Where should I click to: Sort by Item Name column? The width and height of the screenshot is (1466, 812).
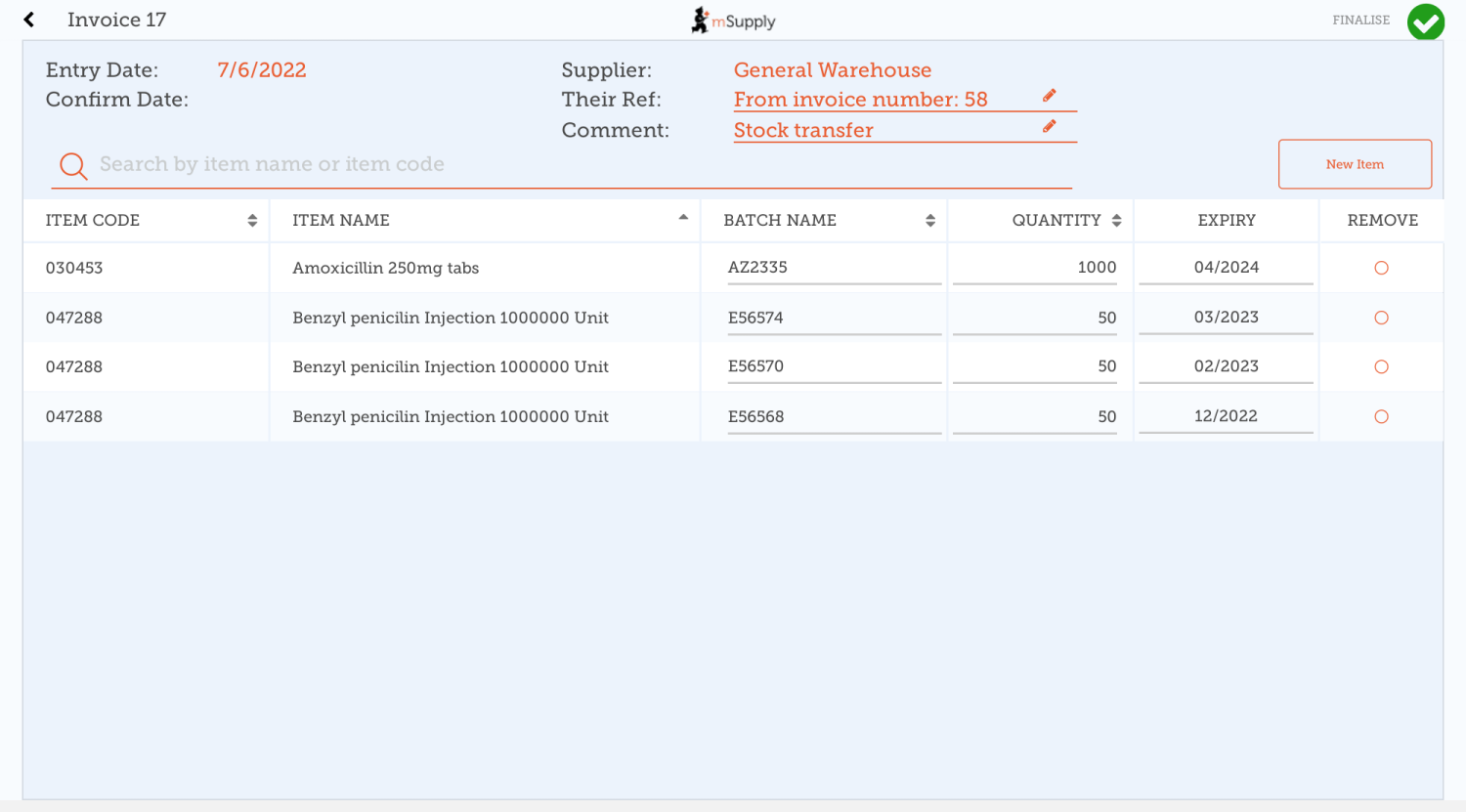tap(683, 218)
